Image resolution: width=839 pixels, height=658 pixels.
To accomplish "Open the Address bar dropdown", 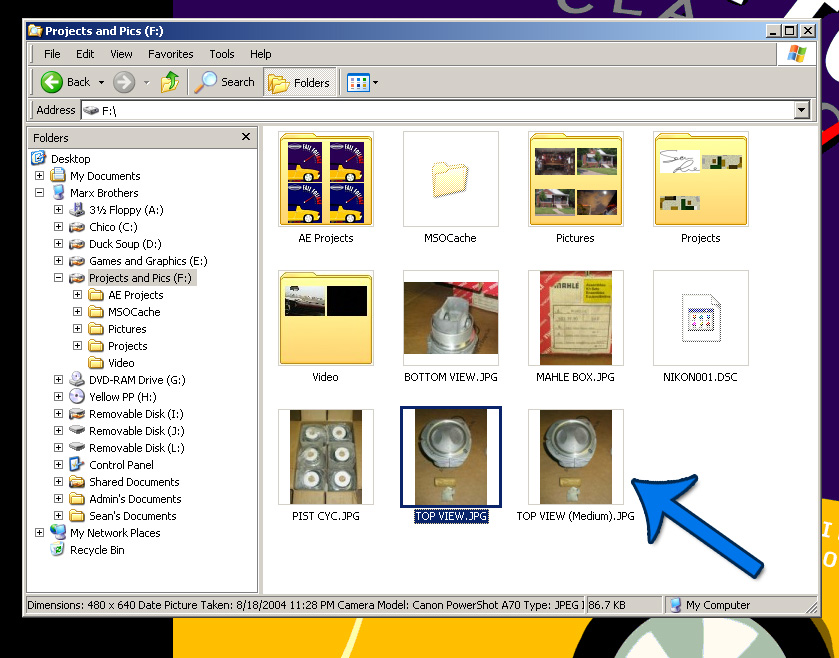I will (x=801, y=110).
